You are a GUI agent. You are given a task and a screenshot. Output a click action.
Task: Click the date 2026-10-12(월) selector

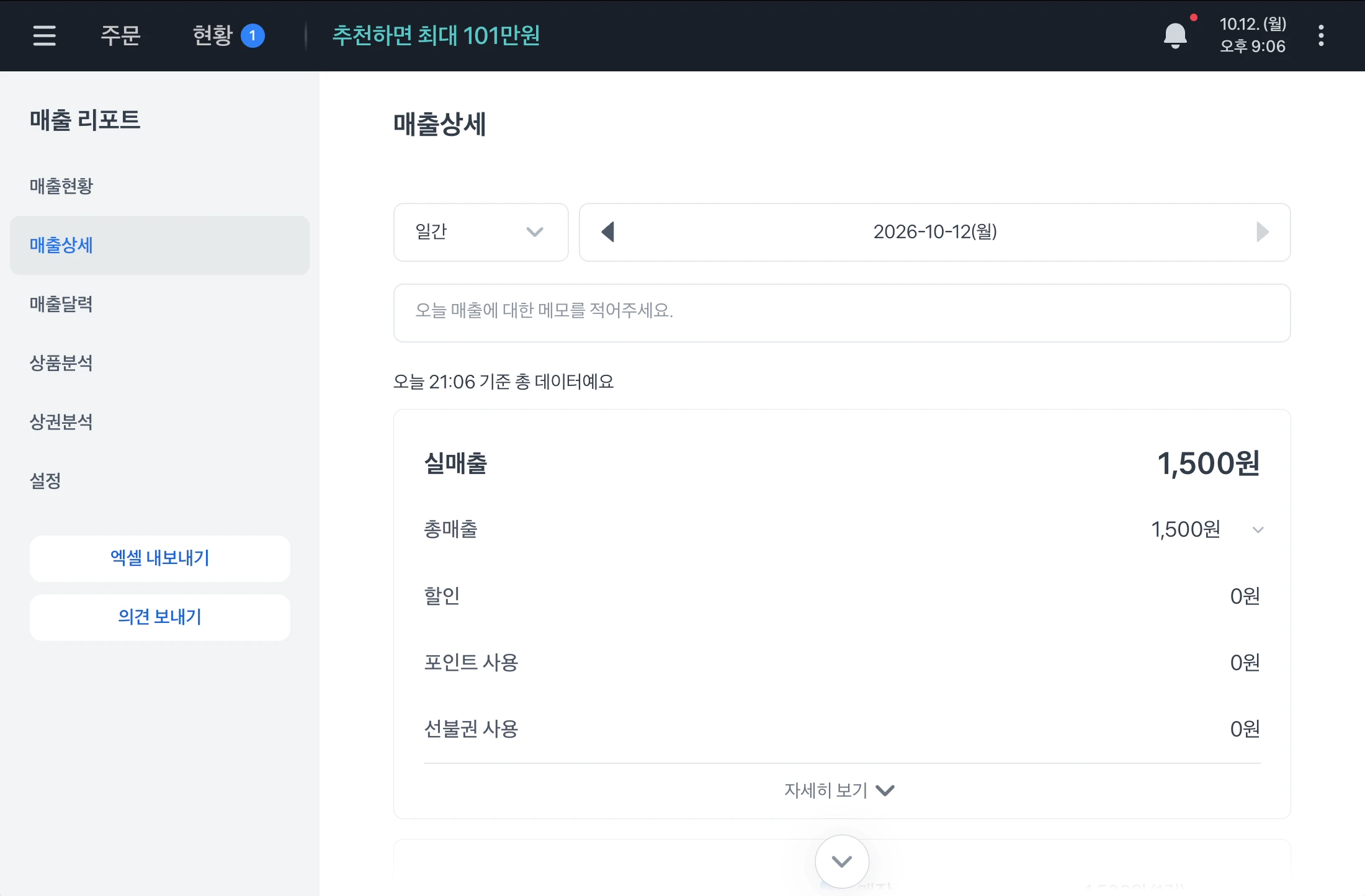click(x=935, y=232)
